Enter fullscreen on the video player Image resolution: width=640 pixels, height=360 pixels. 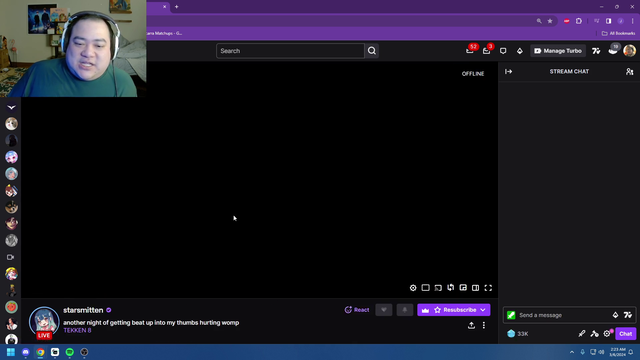tap(488, 288)
